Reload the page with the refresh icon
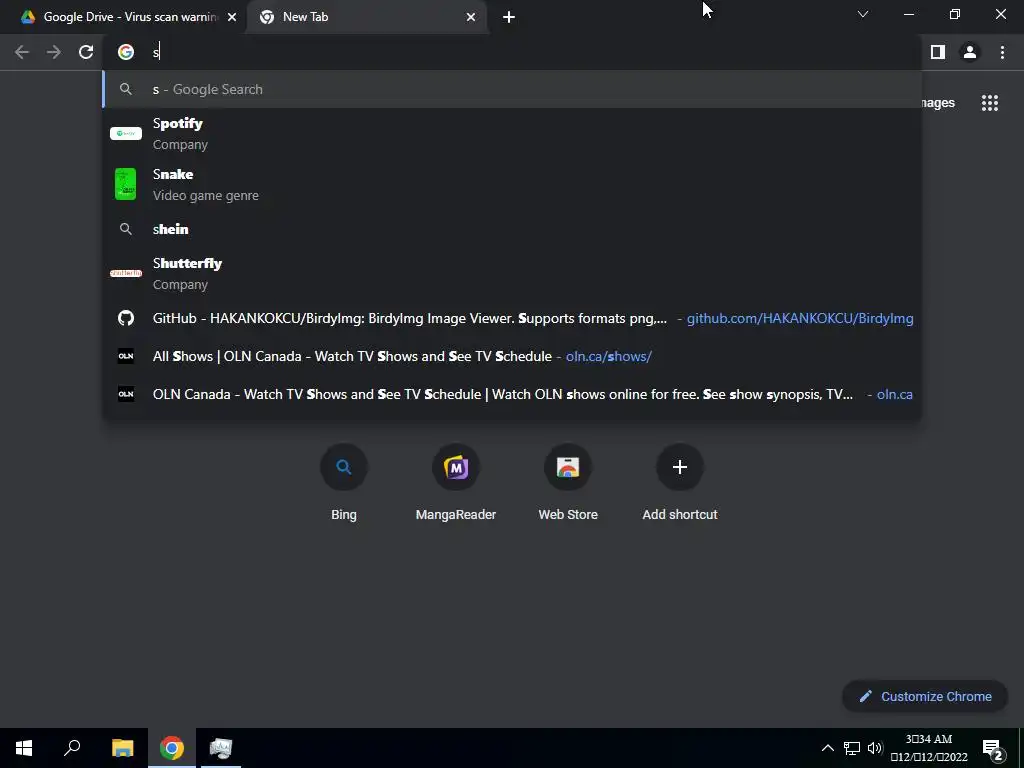Viewport: 1024px width, 768px height. click(x=86, y=52)
